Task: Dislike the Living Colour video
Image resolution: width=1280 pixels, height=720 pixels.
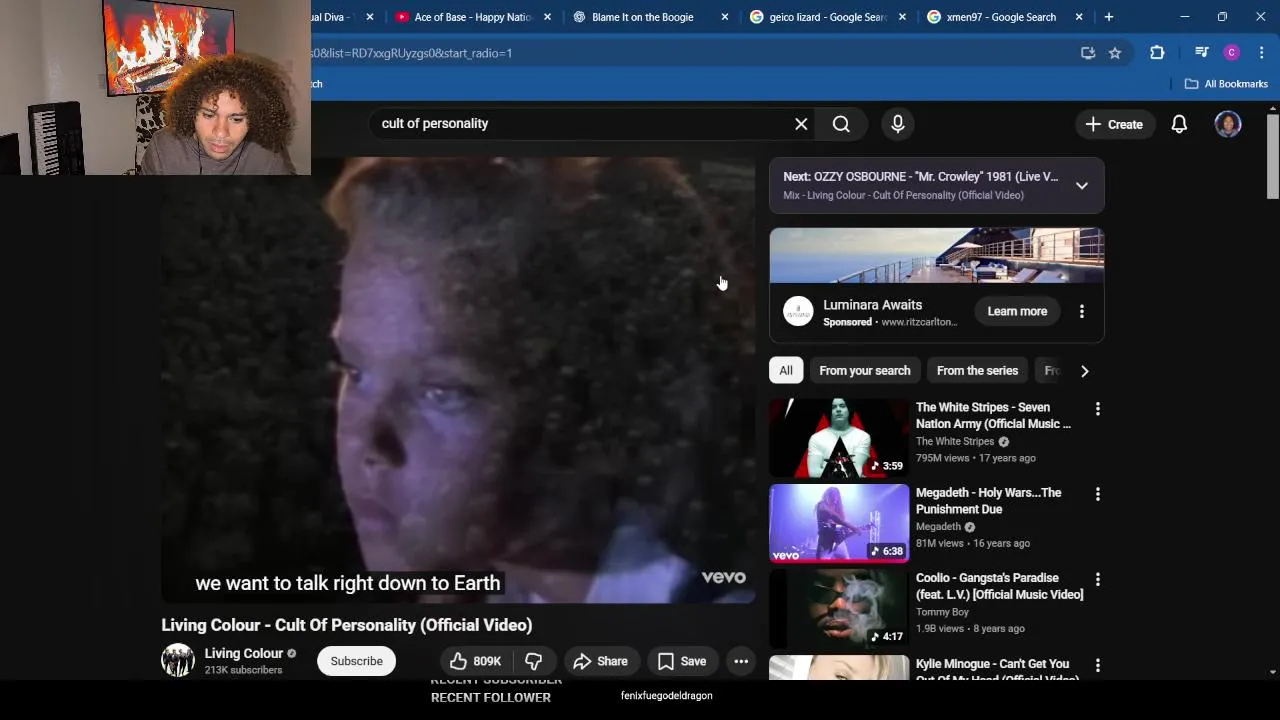Action: [x=534, y=661]
